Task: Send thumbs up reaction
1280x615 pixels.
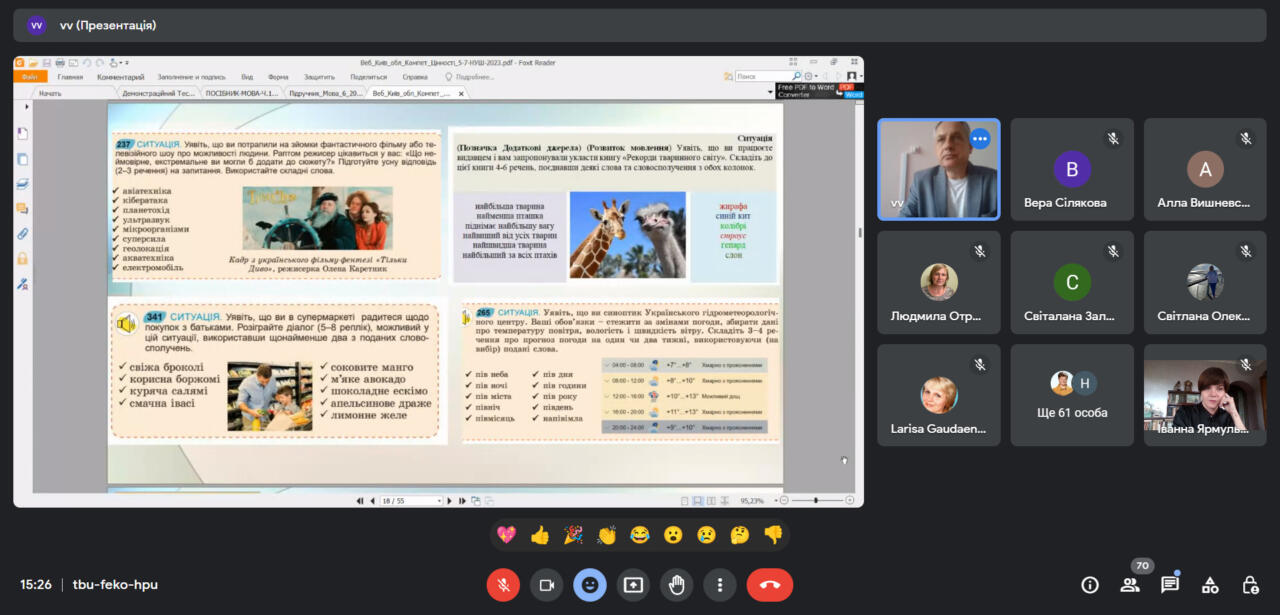Action: click(540, 535)
